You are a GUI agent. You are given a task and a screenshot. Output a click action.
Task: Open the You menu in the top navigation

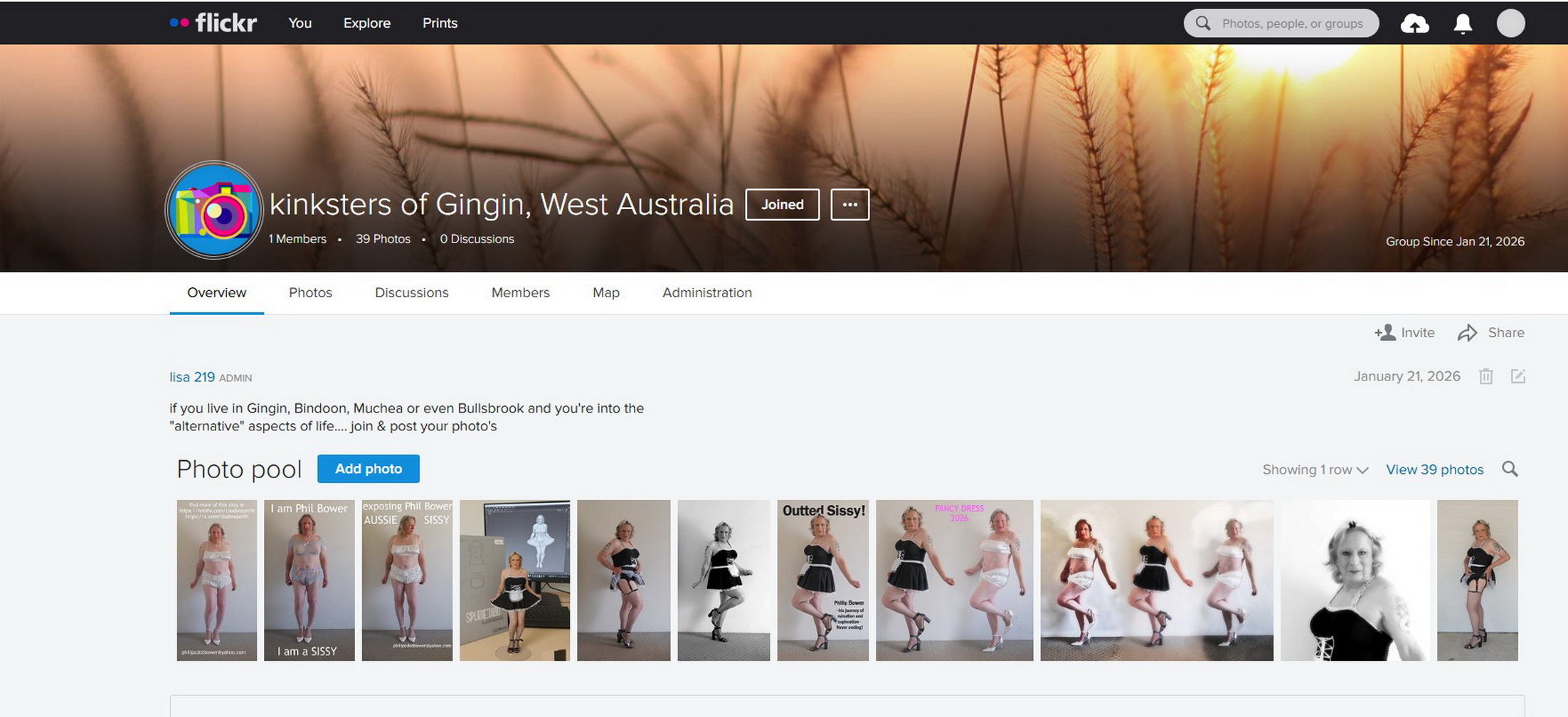[300, 23]
